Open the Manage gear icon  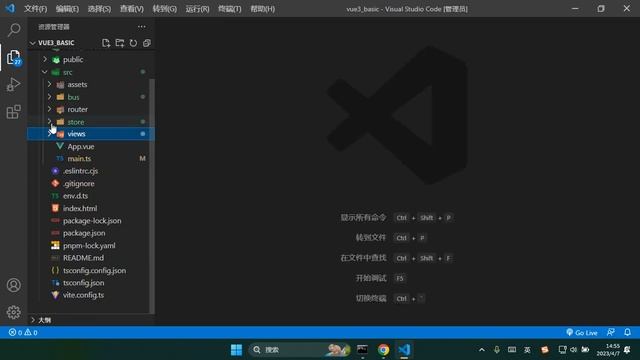tap(14, 312)
